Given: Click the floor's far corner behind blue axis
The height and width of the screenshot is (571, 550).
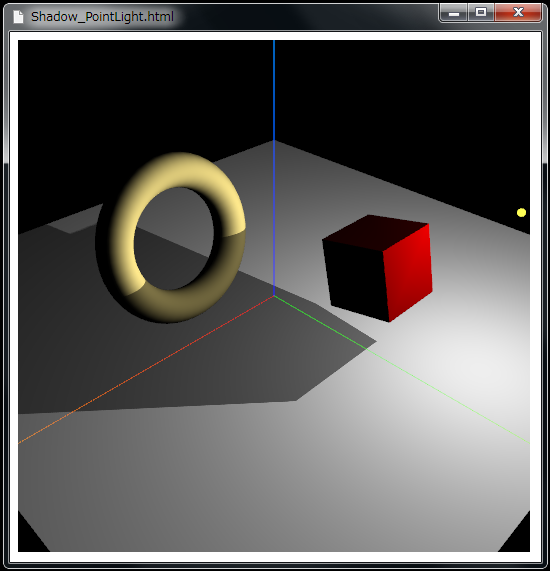Looking at the screenshot, I should coord(274,141).
